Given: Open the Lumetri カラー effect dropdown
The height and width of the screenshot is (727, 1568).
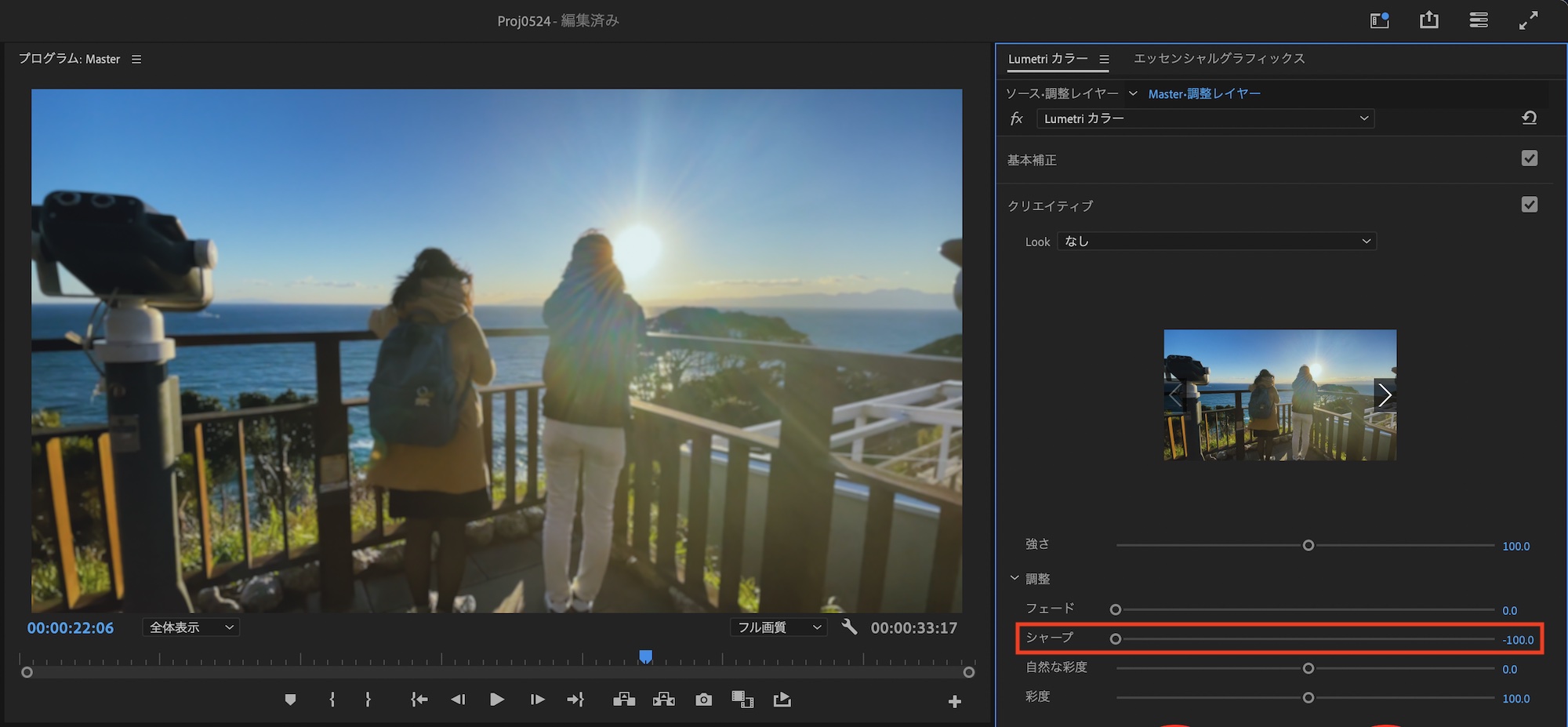Looking at the screenshot, I should point(1205,118).
